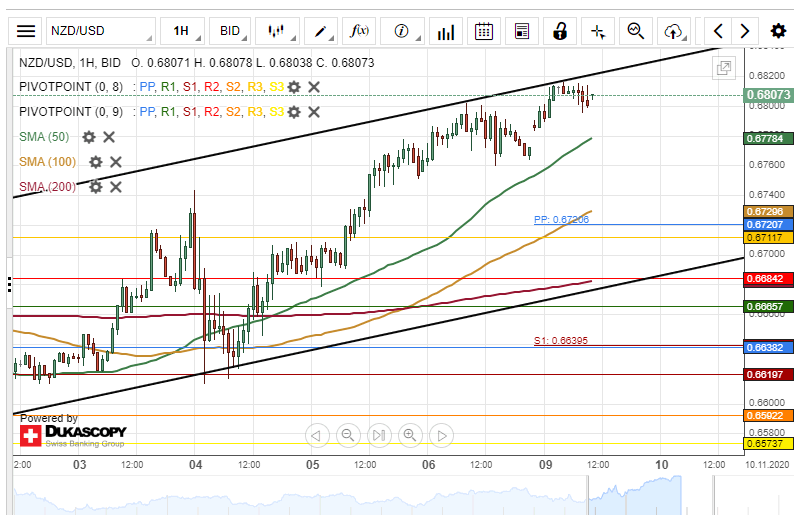Open SMA (50) settings gear
The image size is (801, 522).
click(x=89, y=137)
